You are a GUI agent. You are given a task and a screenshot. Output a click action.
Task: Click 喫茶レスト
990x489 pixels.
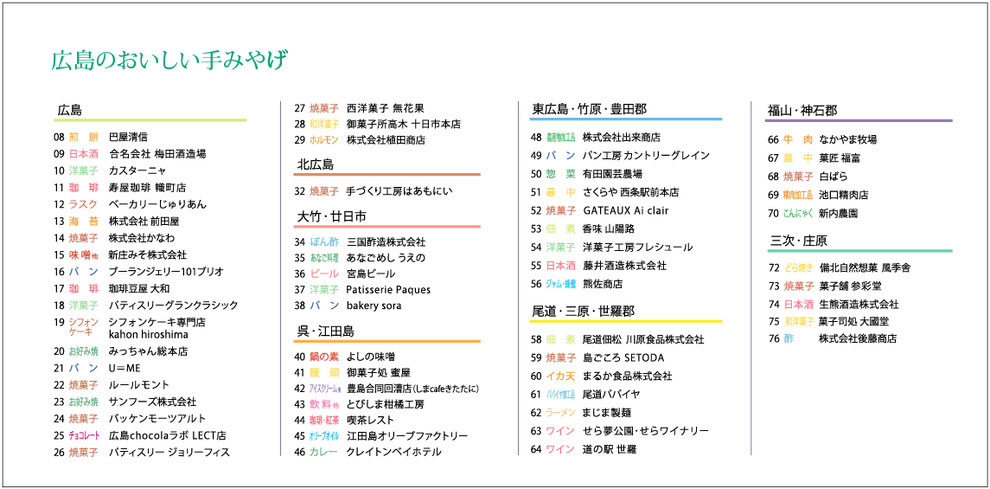click(x=370, y=420)
